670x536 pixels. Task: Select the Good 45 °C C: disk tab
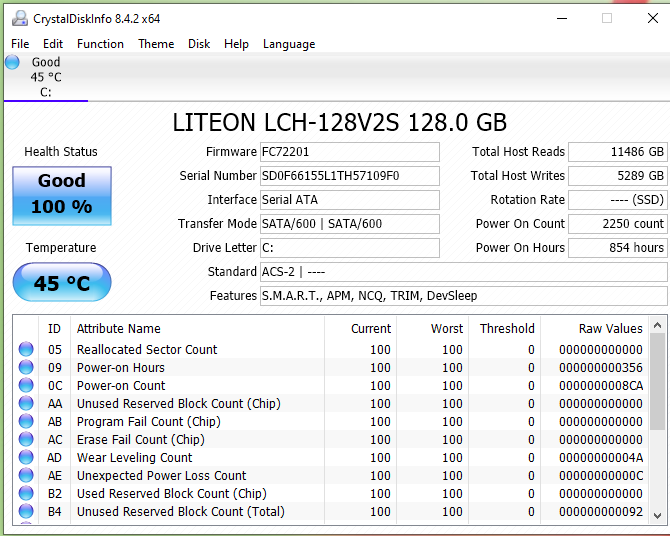click(46, 77)
